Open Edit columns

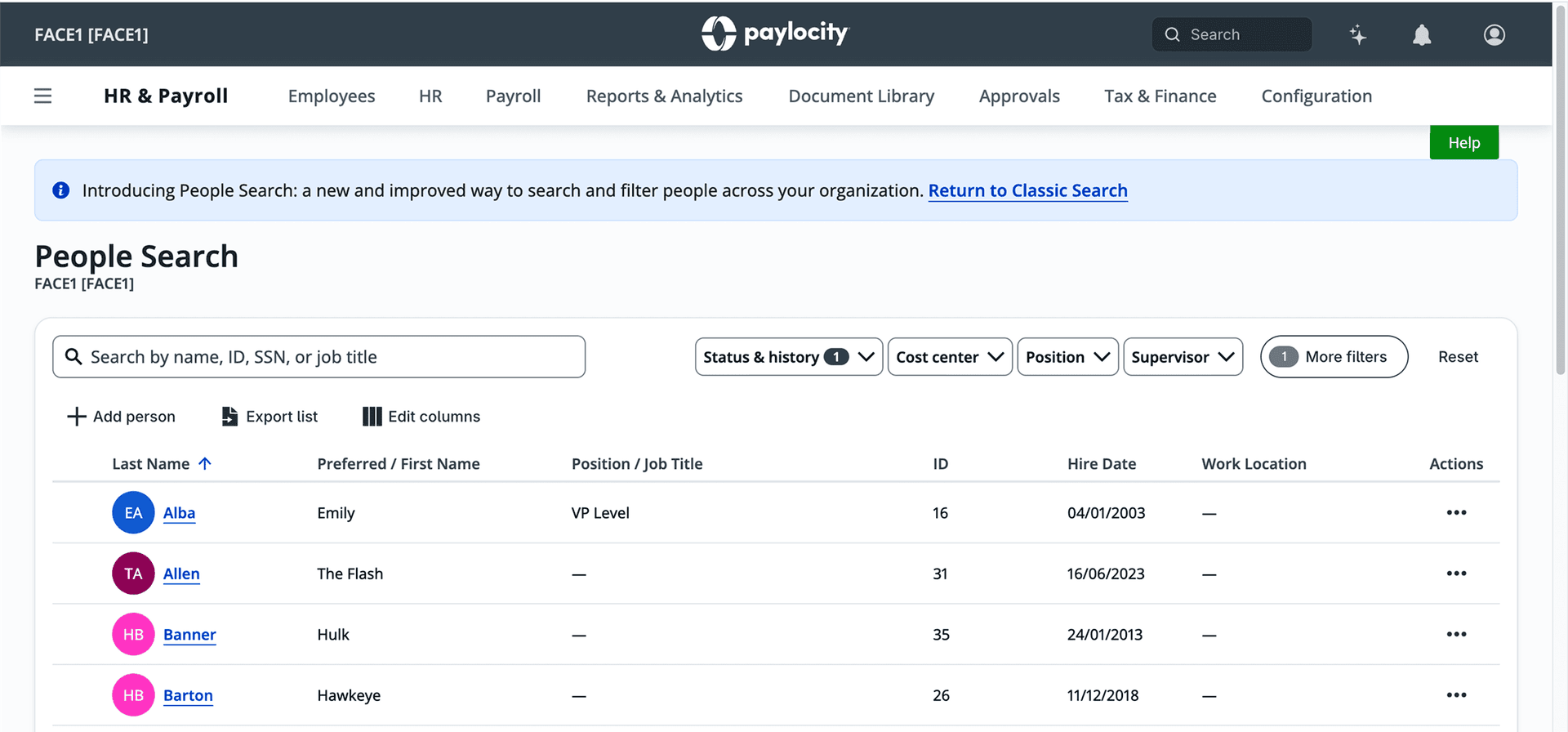[x=421, y=417]
